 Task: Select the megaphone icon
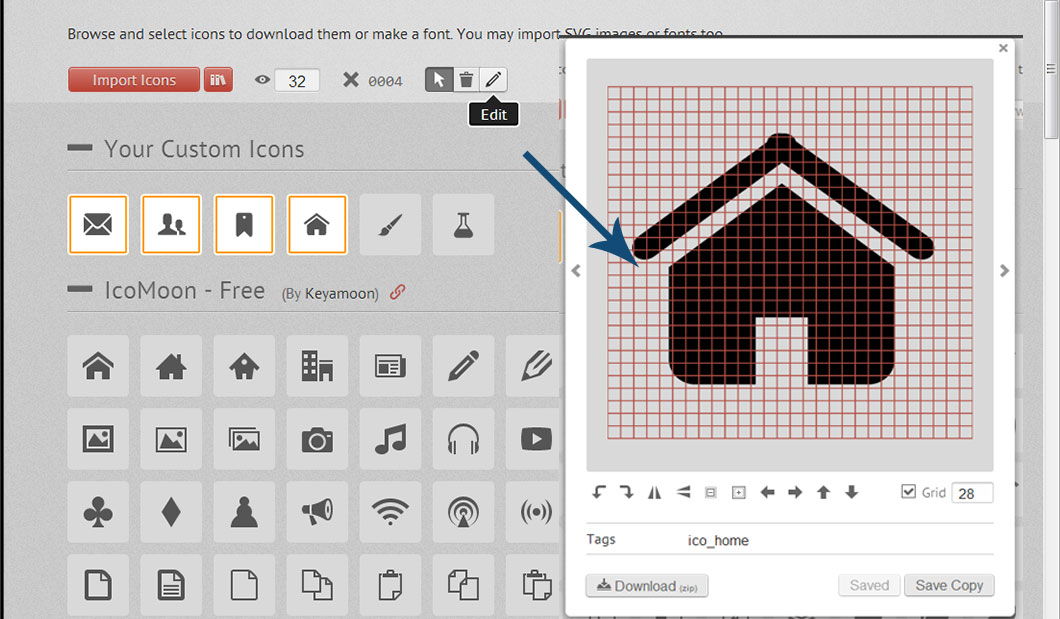click(317, 512)
